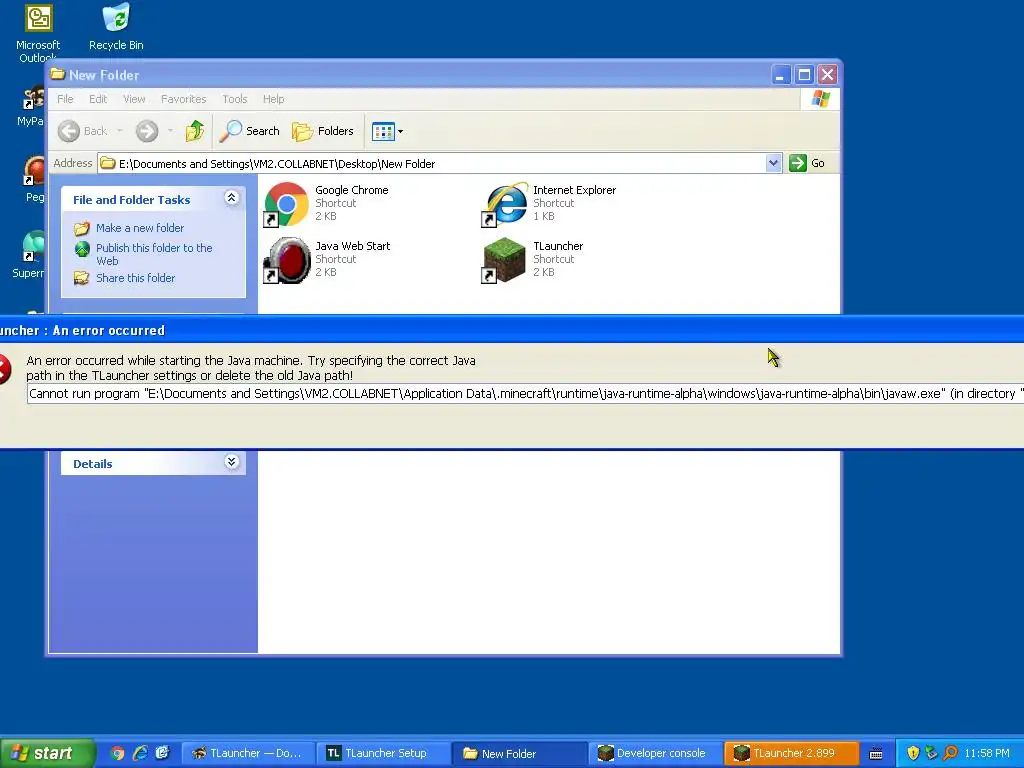Click Share this folder link
Viewport: 1024px width, 768px height.
click(135, 278)
